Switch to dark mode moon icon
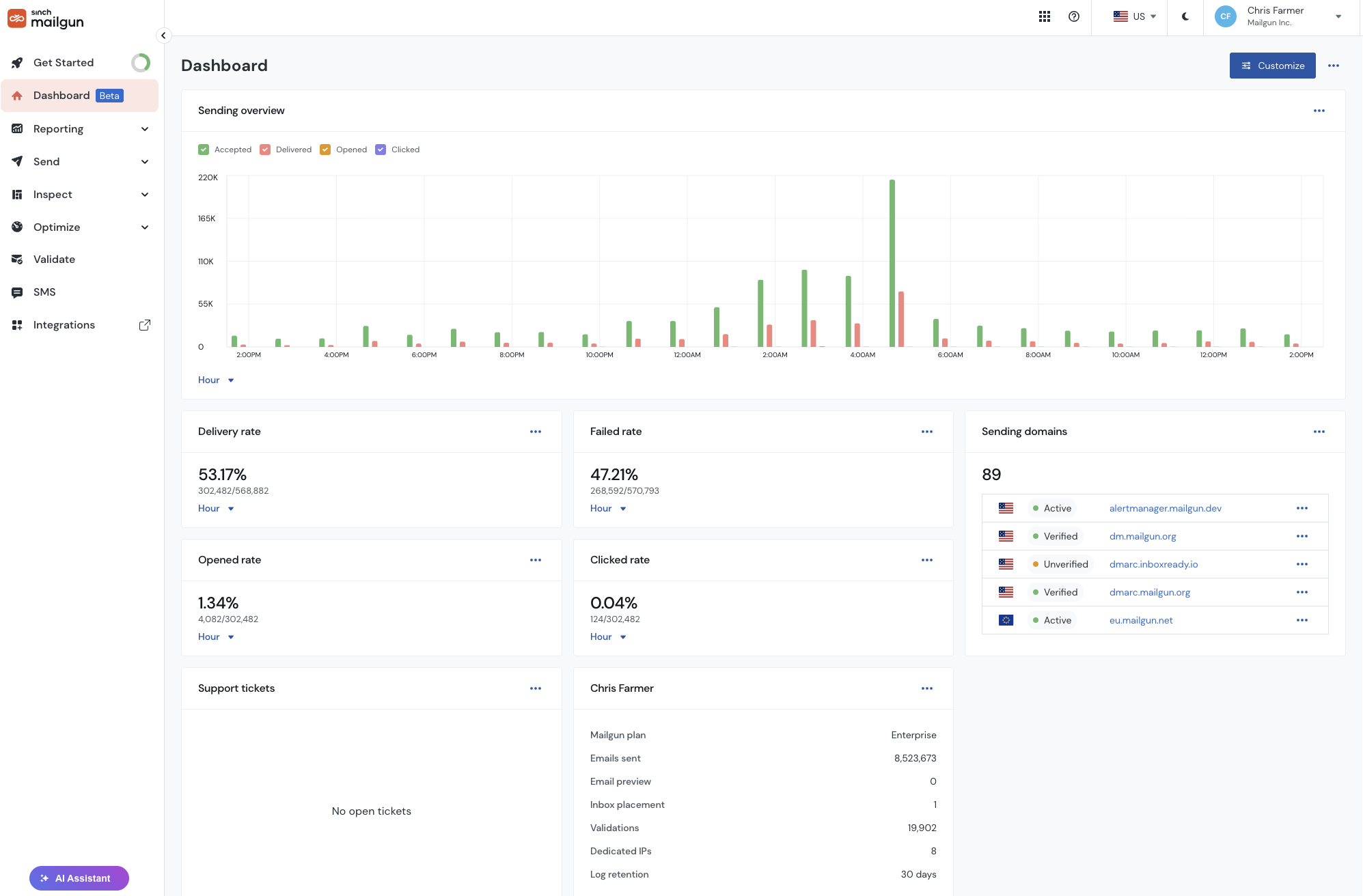The image size is (1363, 896). point(1185,16)
